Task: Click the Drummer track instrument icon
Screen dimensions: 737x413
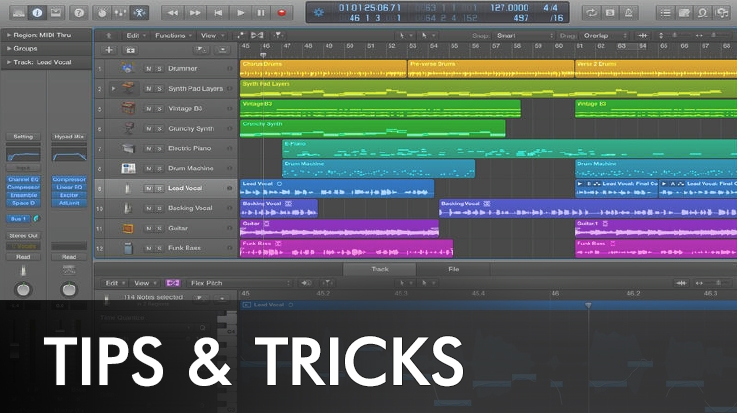Action: (x=128, y=68)
